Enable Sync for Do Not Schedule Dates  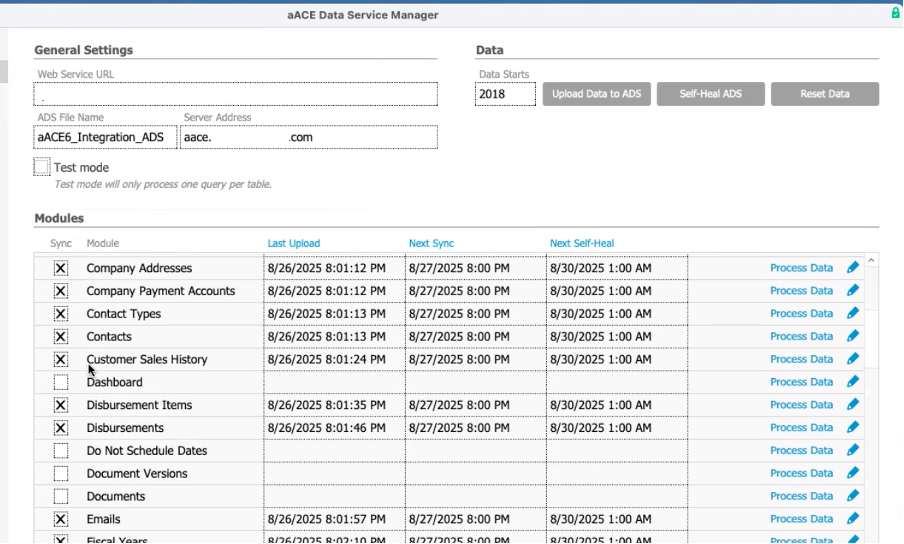tap(61, 451)
